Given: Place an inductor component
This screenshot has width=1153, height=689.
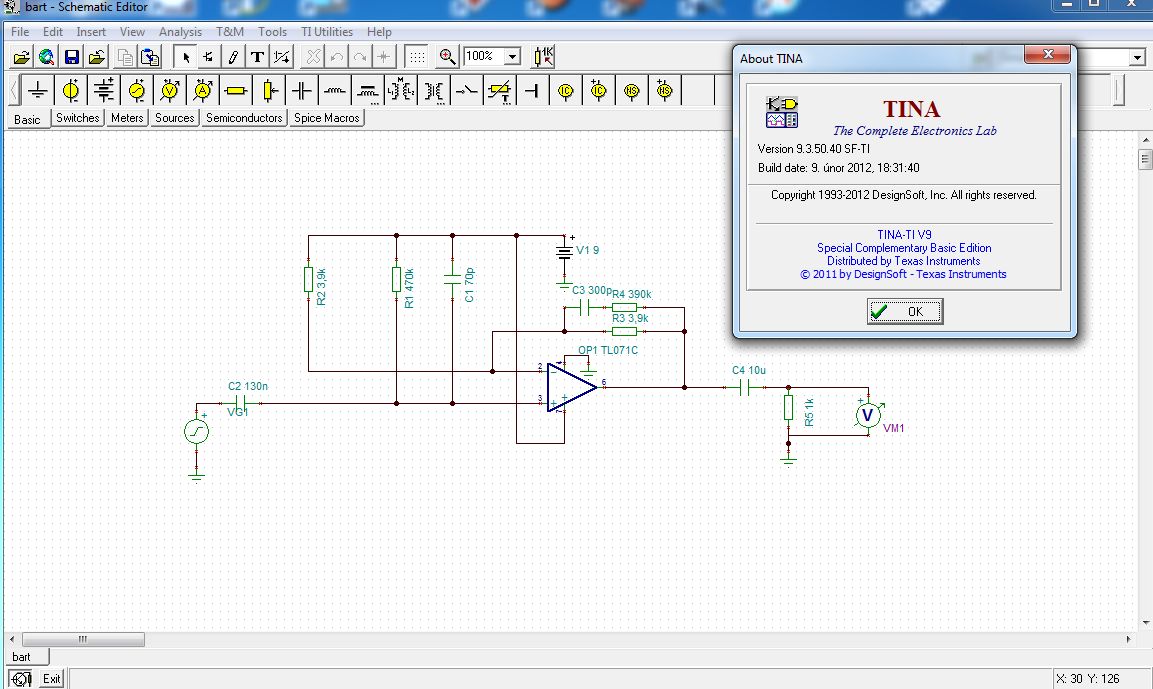Looking at the screenshot, I should click(x=335, y=90).
